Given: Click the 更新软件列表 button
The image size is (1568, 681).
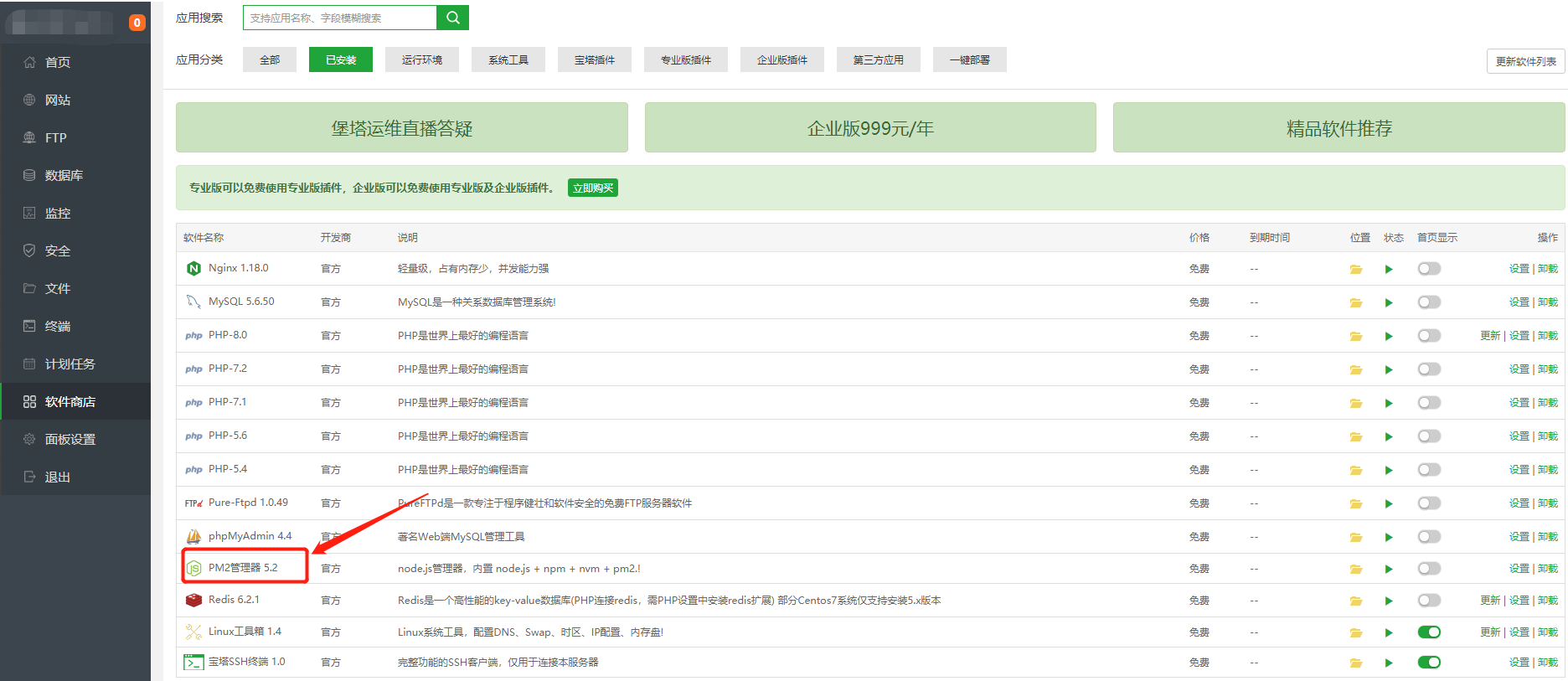Looking at the screenshot, I should click(x=1526, y=61).
